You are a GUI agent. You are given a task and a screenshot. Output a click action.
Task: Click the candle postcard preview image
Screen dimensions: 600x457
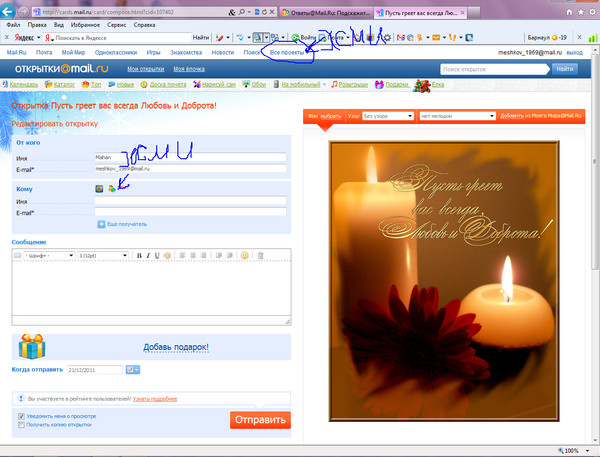tap(444, 281)
